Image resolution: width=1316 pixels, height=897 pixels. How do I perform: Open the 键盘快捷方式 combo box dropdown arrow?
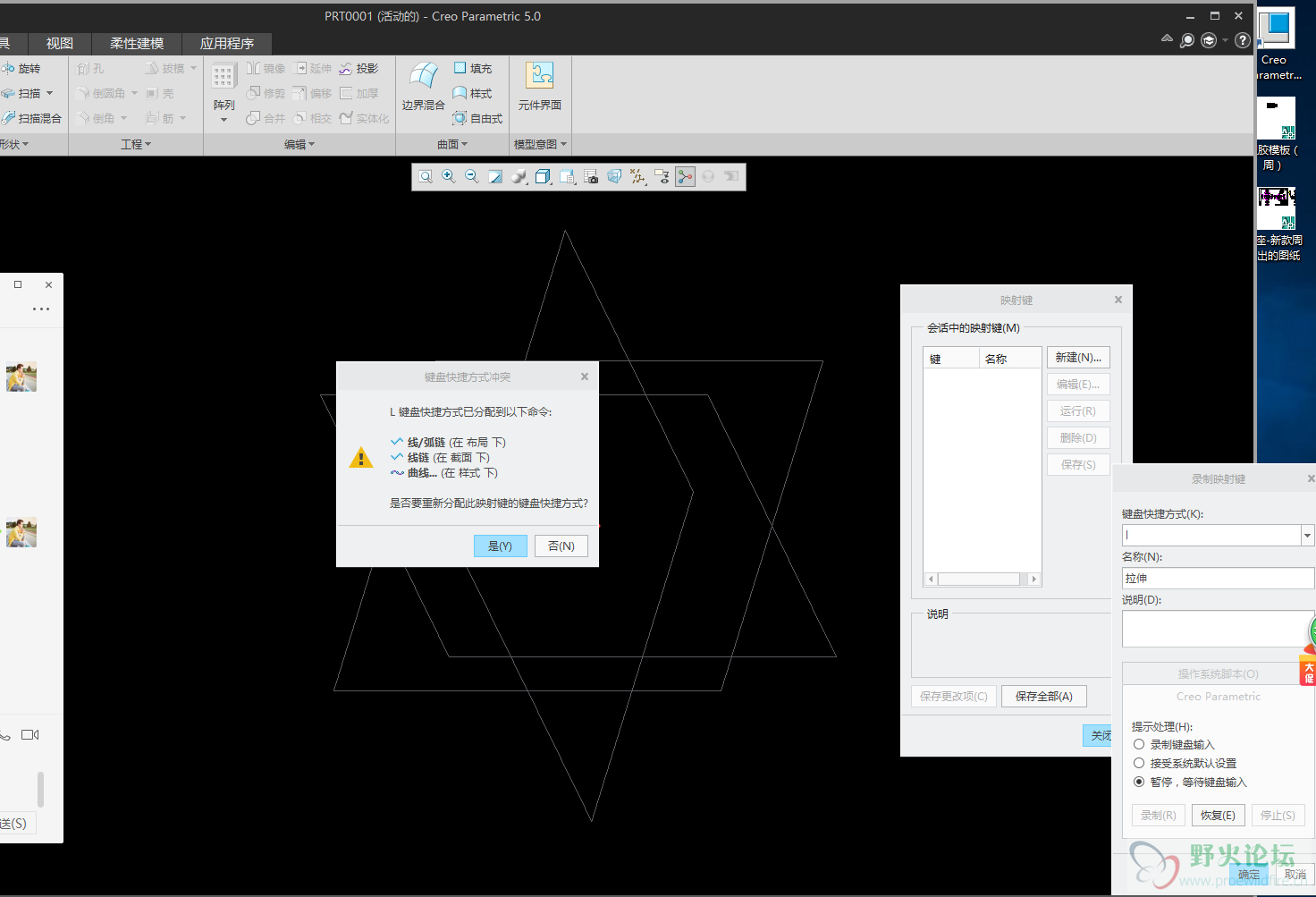pyautogui.click(x=1307, y=536)
